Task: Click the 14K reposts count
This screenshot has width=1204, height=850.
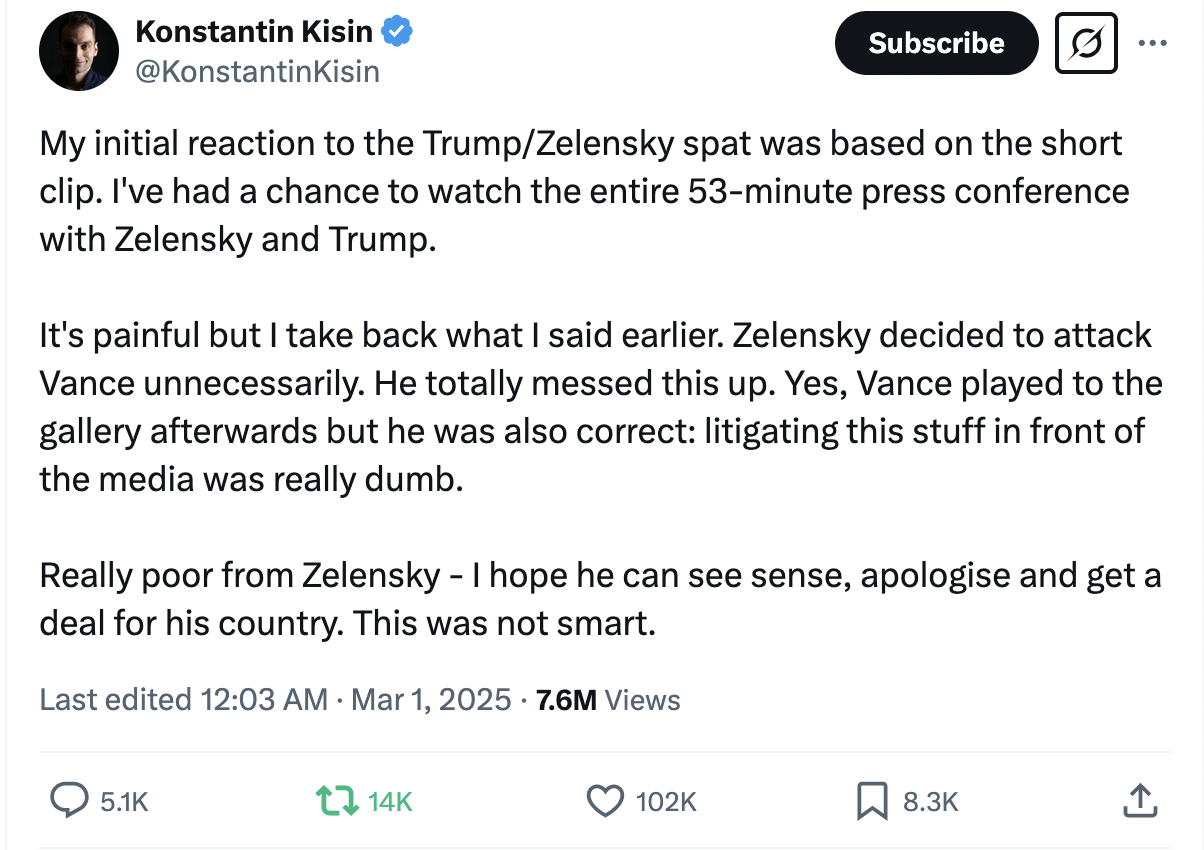Action: (389, 801)
